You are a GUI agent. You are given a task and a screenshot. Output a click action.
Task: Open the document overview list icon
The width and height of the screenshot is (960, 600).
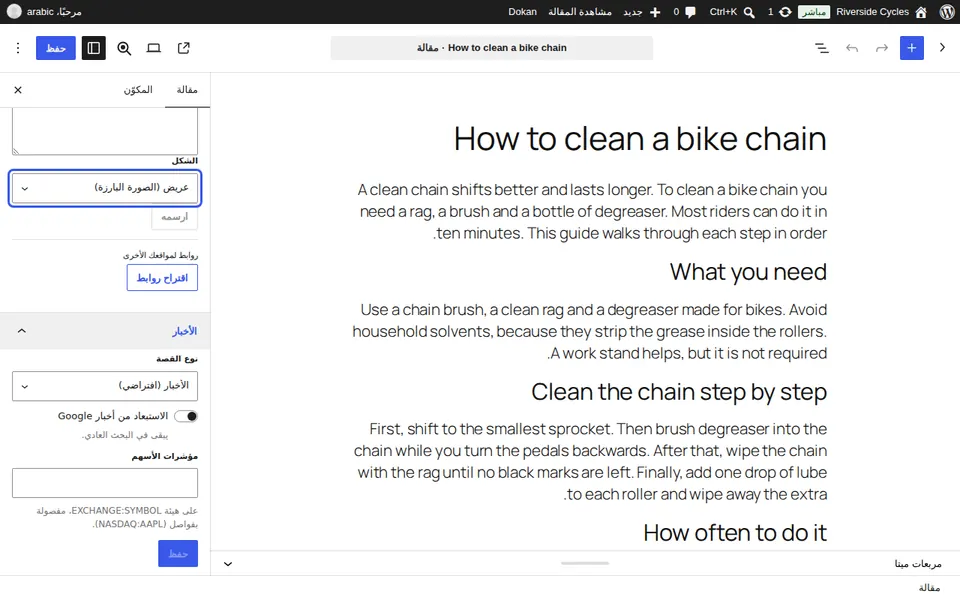(822, 48)
